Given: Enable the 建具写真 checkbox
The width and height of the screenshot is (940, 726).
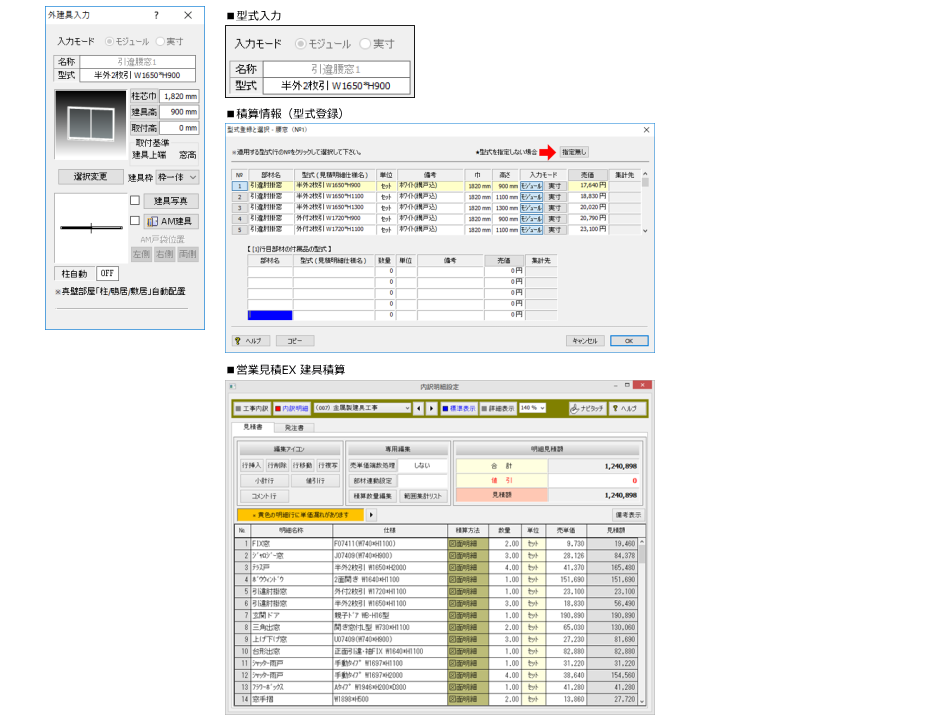Looking at the screenshot, I should coord(135,201).
